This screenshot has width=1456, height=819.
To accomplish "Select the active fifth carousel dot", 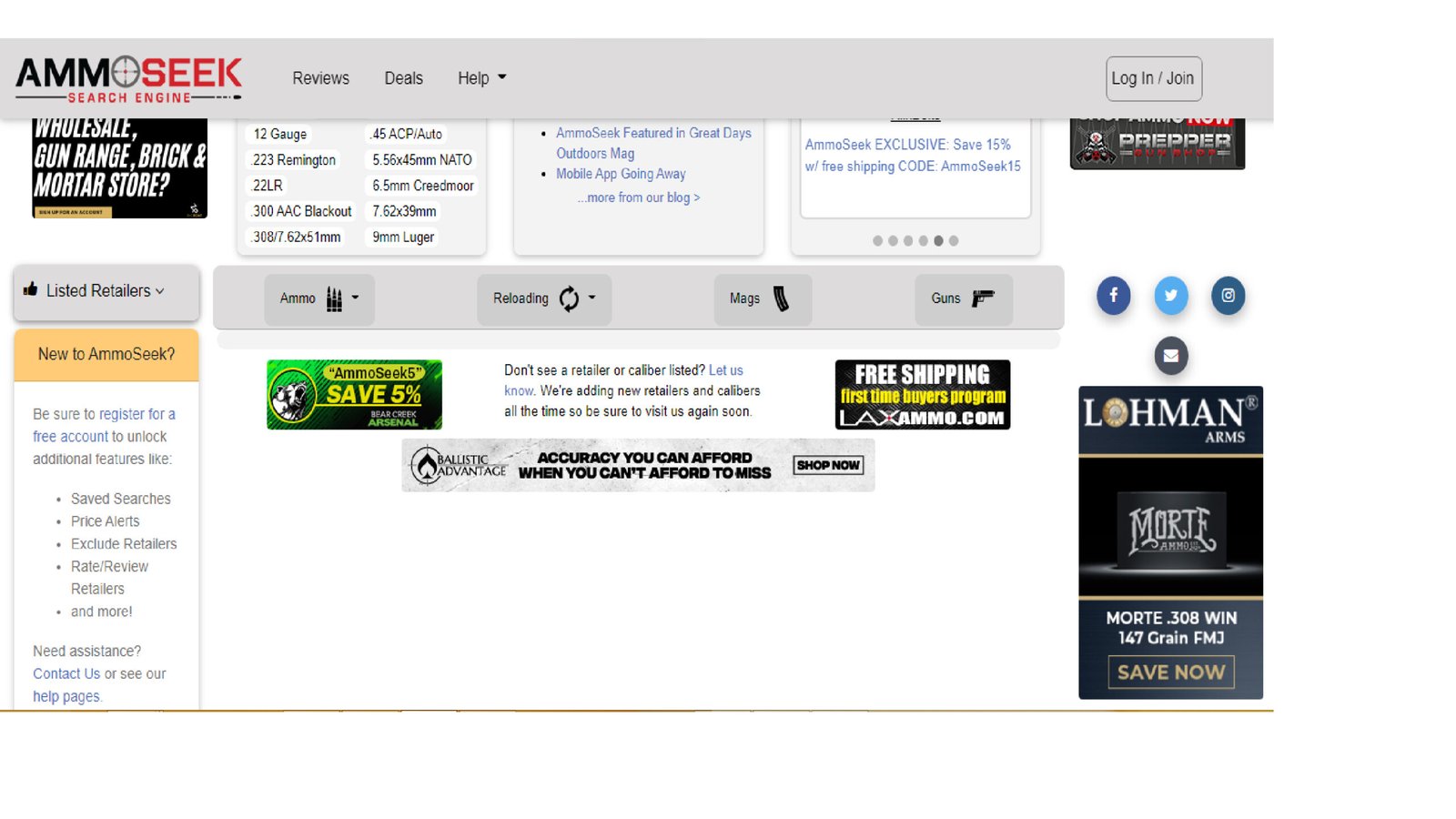I will coord(938,241).
